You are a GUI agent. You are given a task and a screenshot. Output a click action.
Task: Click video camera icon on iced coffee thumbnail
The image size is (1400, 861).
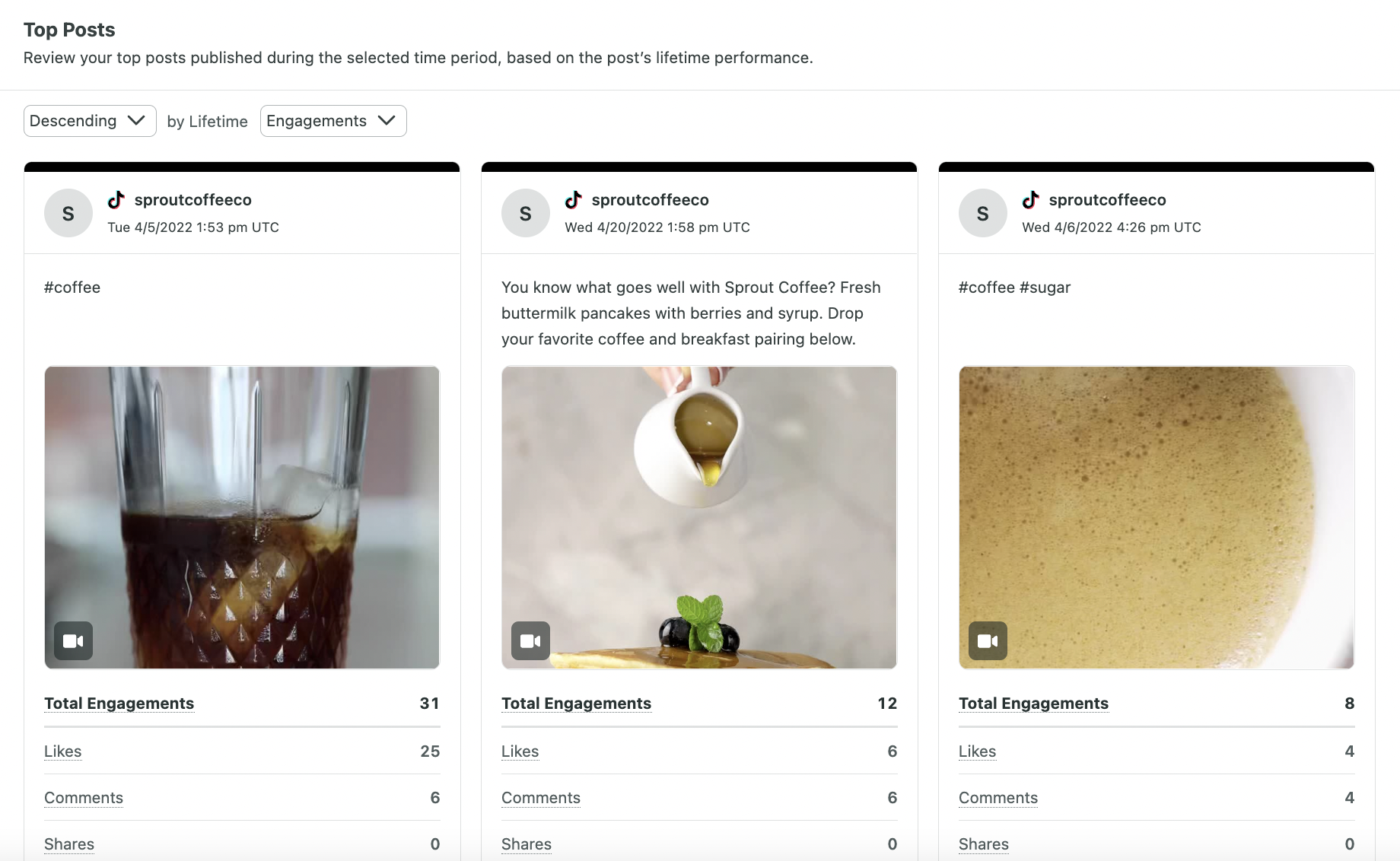coord(74,641)
